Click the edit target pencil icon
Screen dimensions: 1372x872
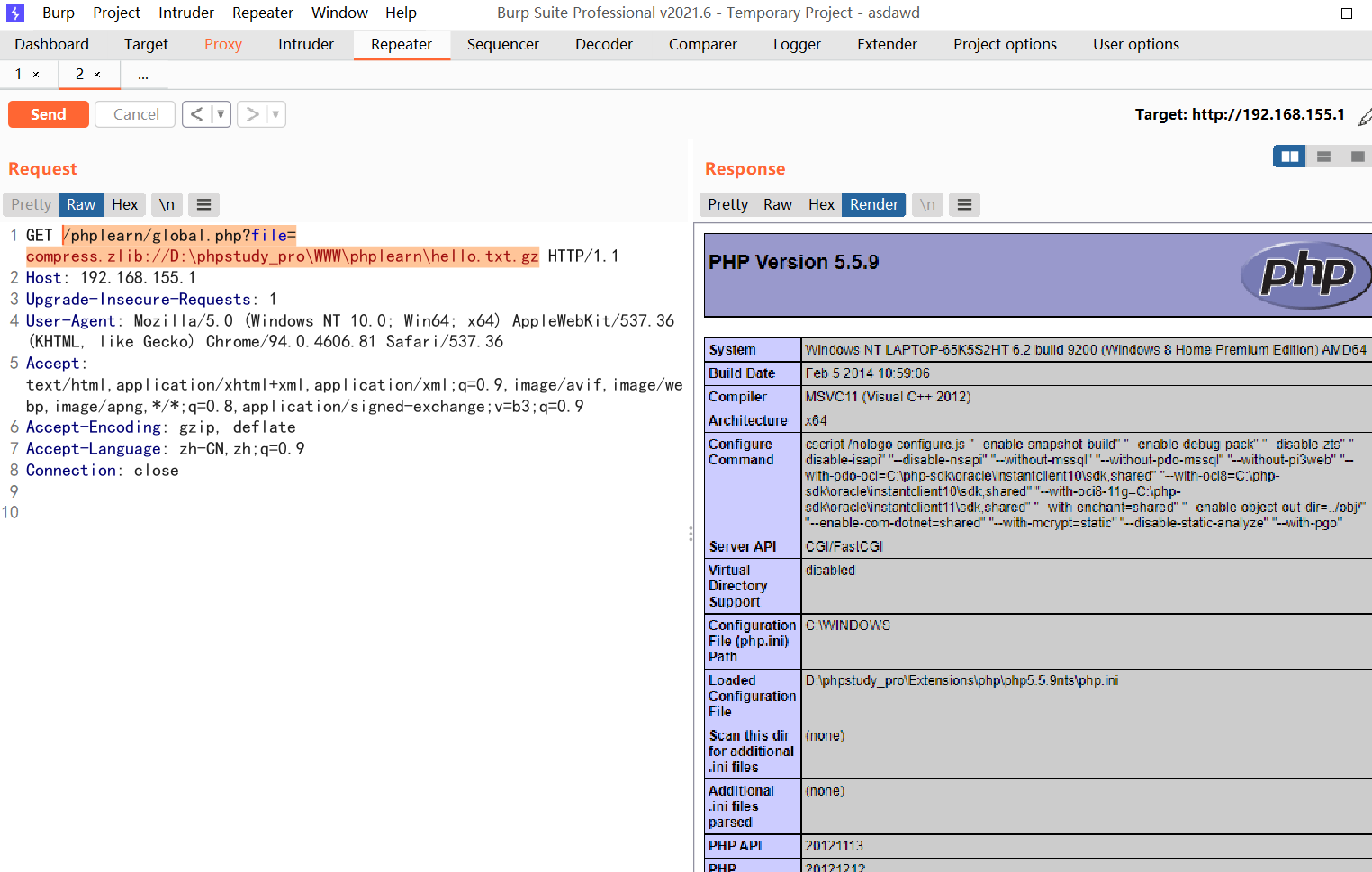tap(1365, 116)
